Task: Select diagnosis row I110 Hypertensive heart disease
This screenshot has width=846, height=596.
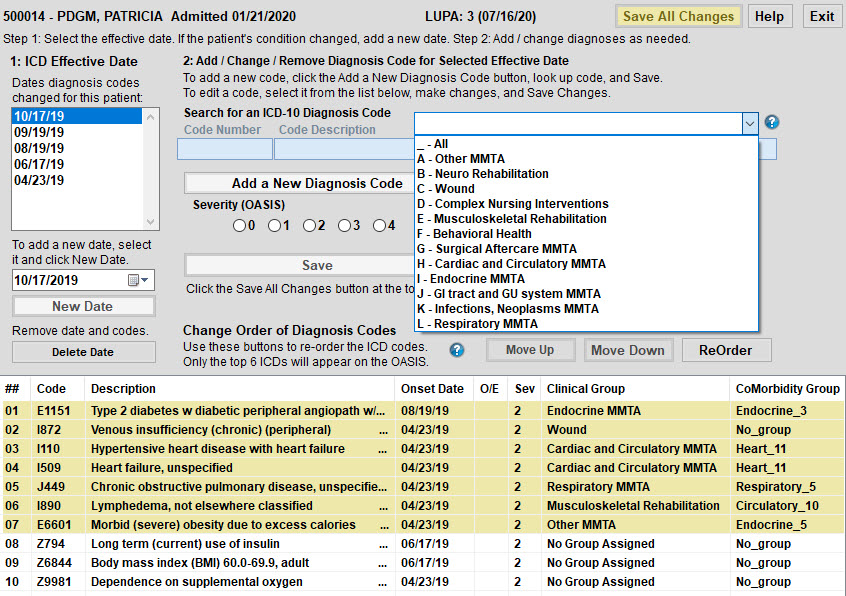Action: (423, 449)
